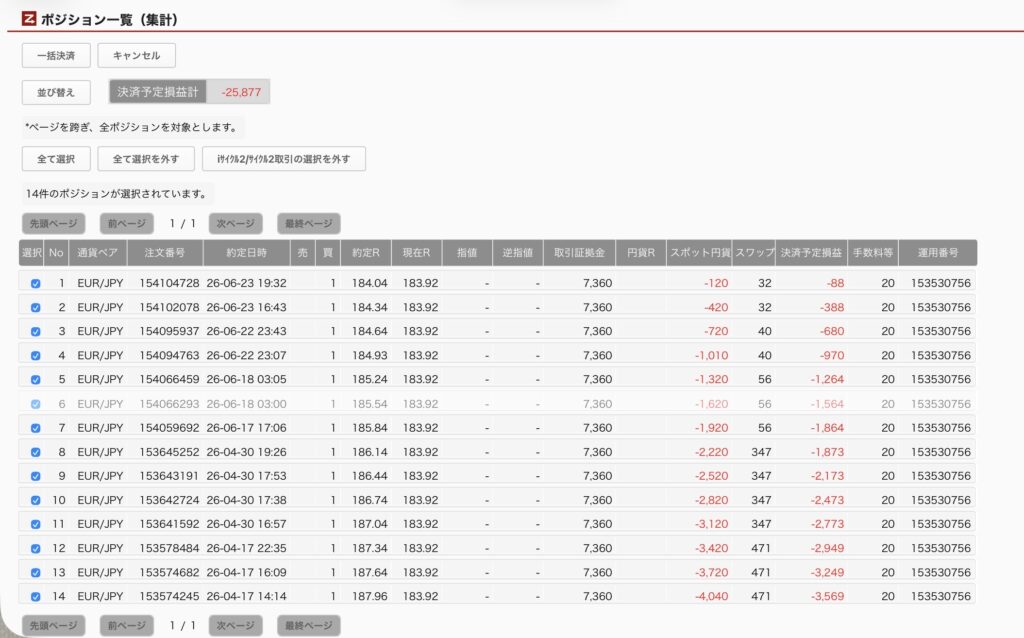Click order number 154059692
1024x638 pixels.
pos(169,428)
